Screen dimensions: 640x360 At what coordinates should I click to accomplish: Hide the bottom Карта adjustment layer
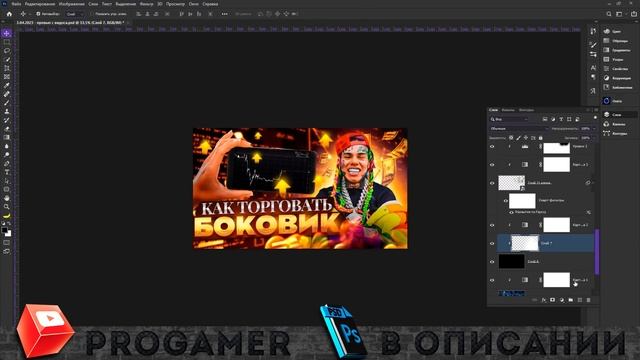(x=492, y=280)
